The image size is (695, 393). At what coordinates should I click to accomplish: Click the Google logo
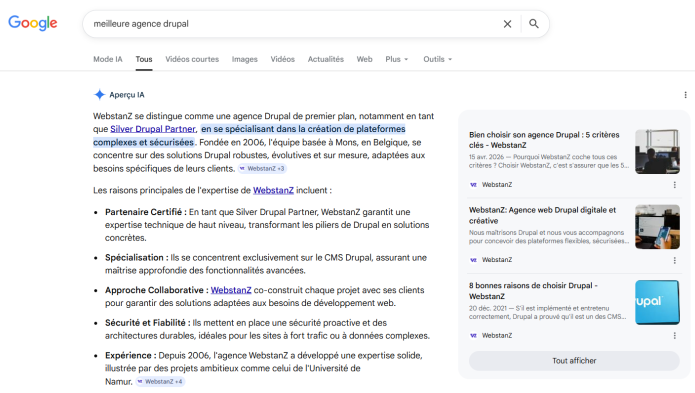[33, 23]
